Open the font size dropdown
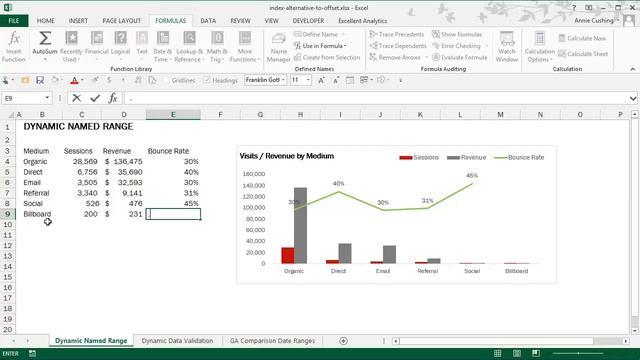640x360 pixels. [x=308, y=80]
